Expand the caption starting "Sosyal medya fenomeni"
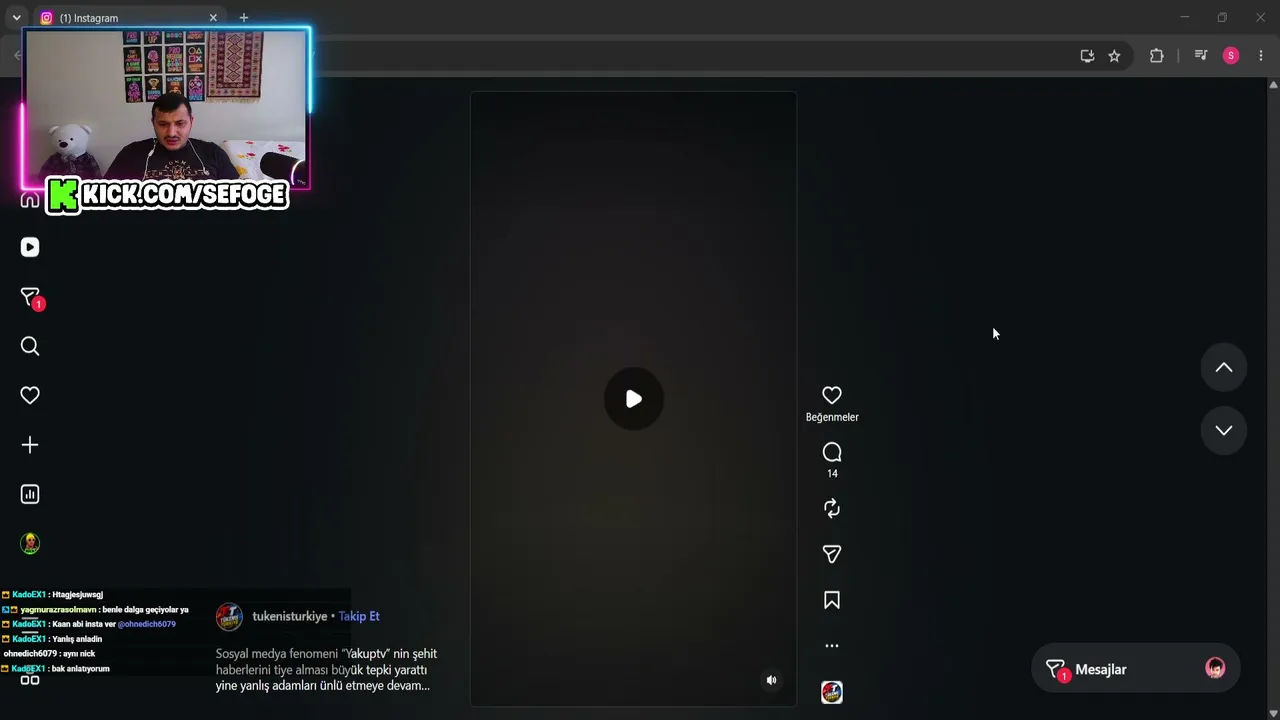 pos(326,670)
